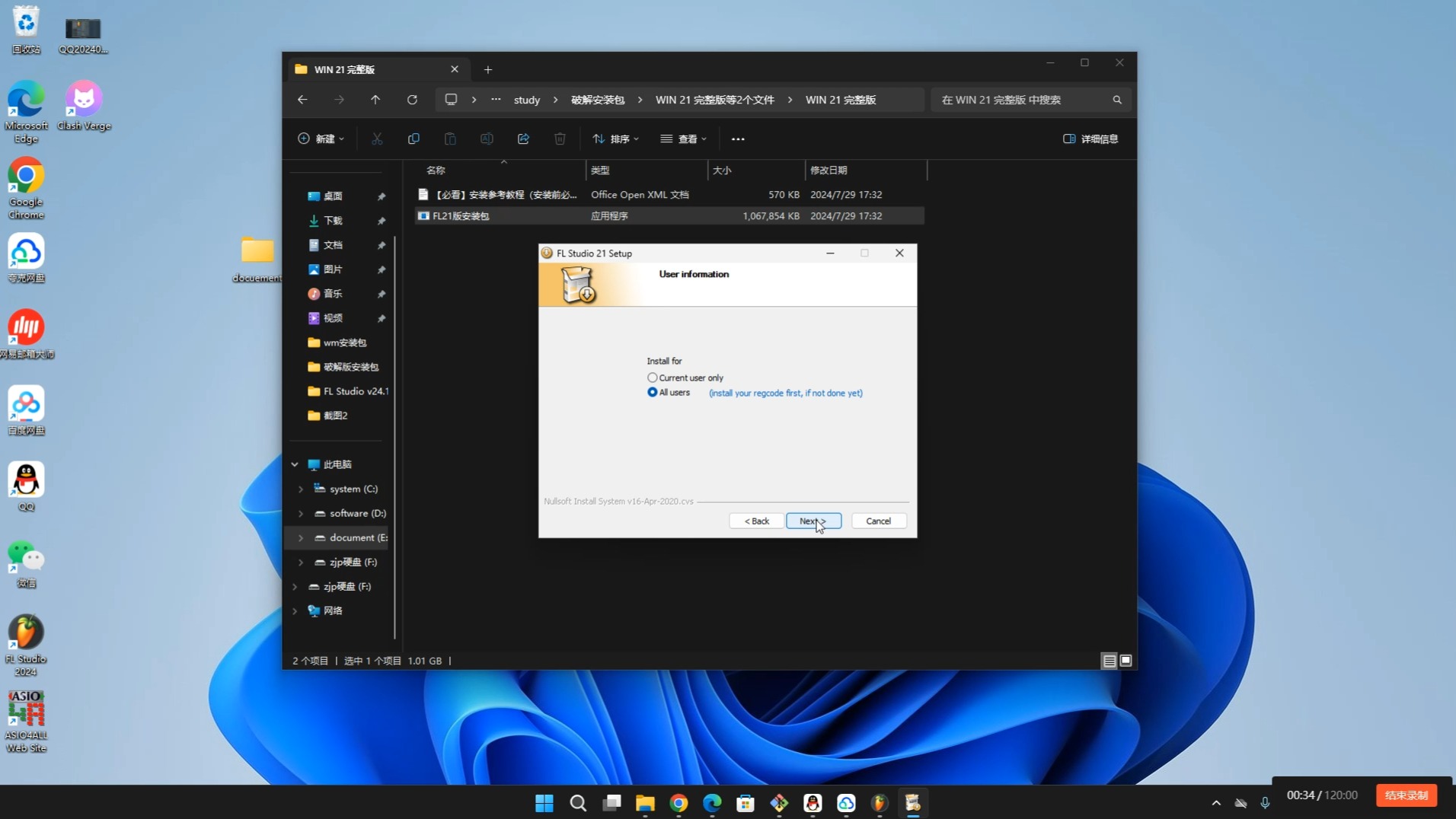Open Windows Start menu on taskbar
The image size is (1456, 819).
(544, 803)
